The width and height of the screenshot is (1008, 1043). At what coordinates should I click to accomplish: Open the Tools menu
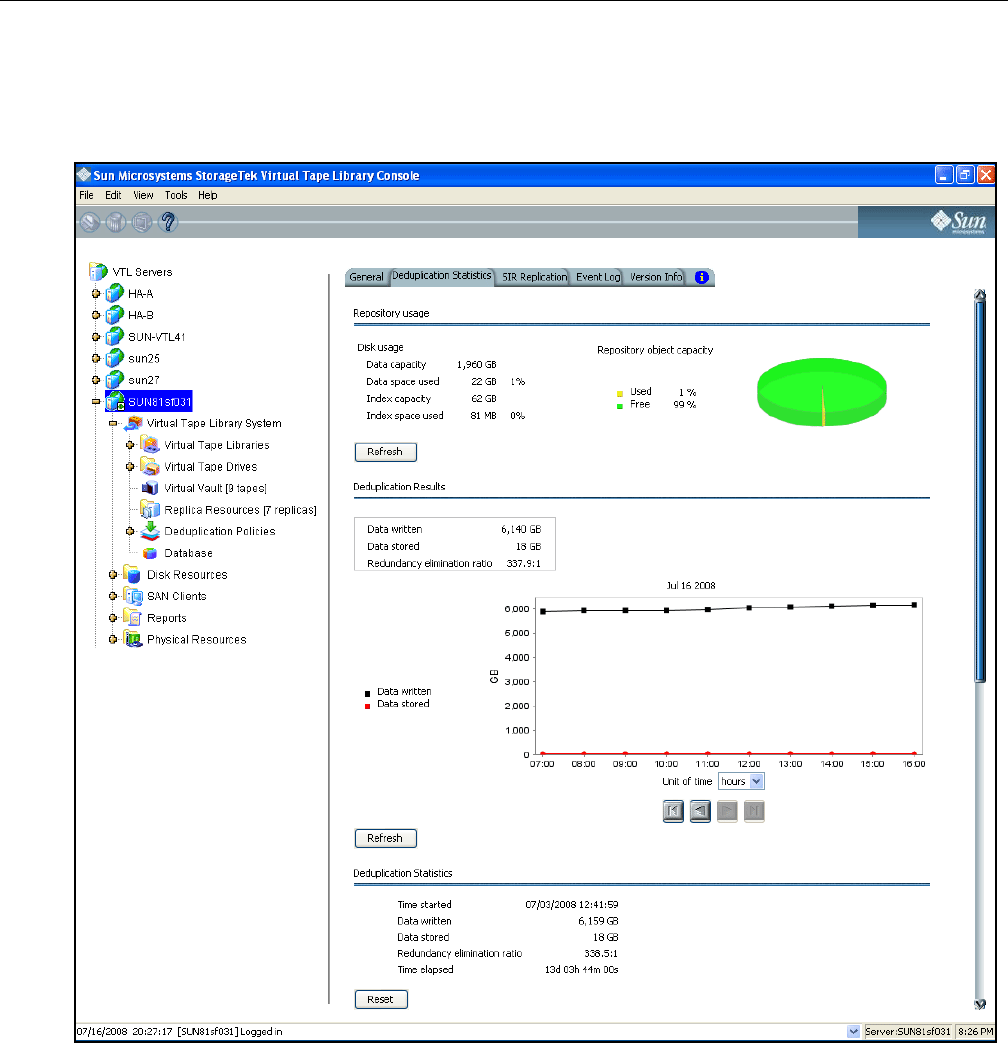pos(176,195)
